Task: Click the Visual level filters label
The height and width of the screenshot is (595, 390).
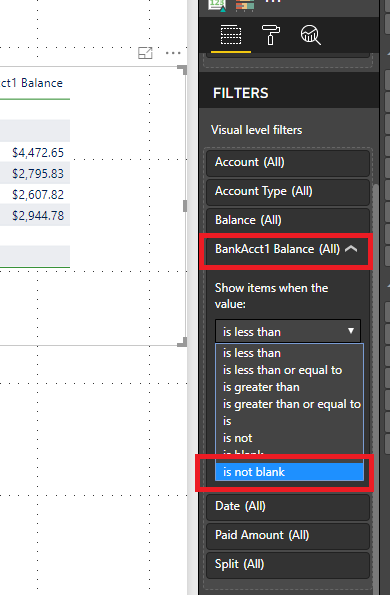Action: pos(256,130)
